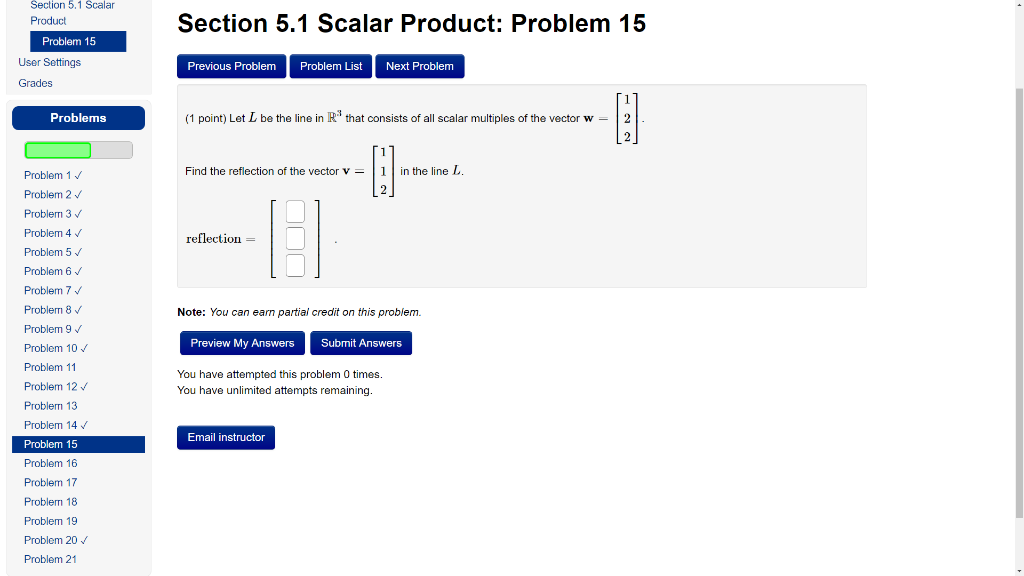
Task: Click the Problems panel header
Action: [78, 117]
